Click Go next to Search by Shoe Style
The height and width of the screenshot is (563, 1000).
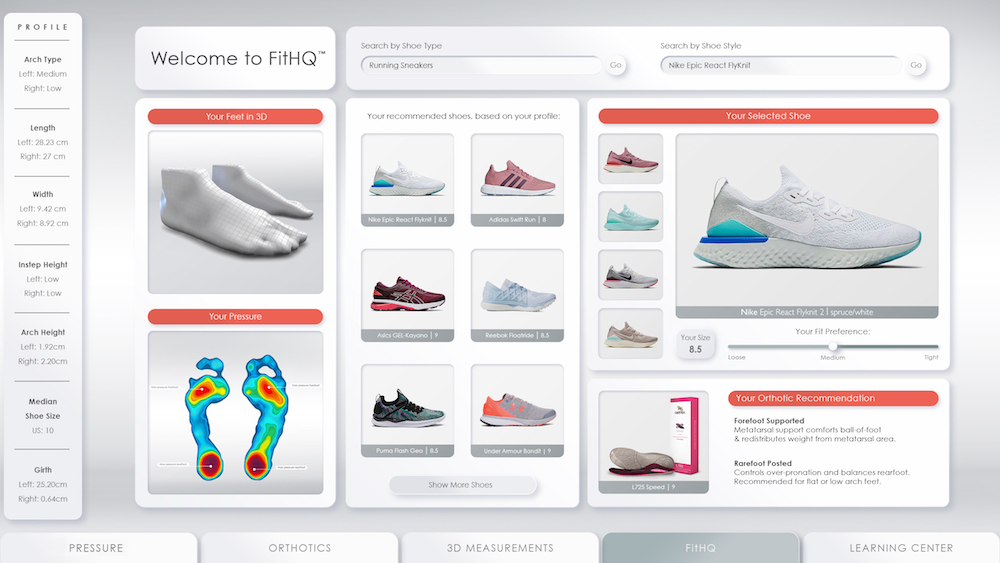coord(916,65)
